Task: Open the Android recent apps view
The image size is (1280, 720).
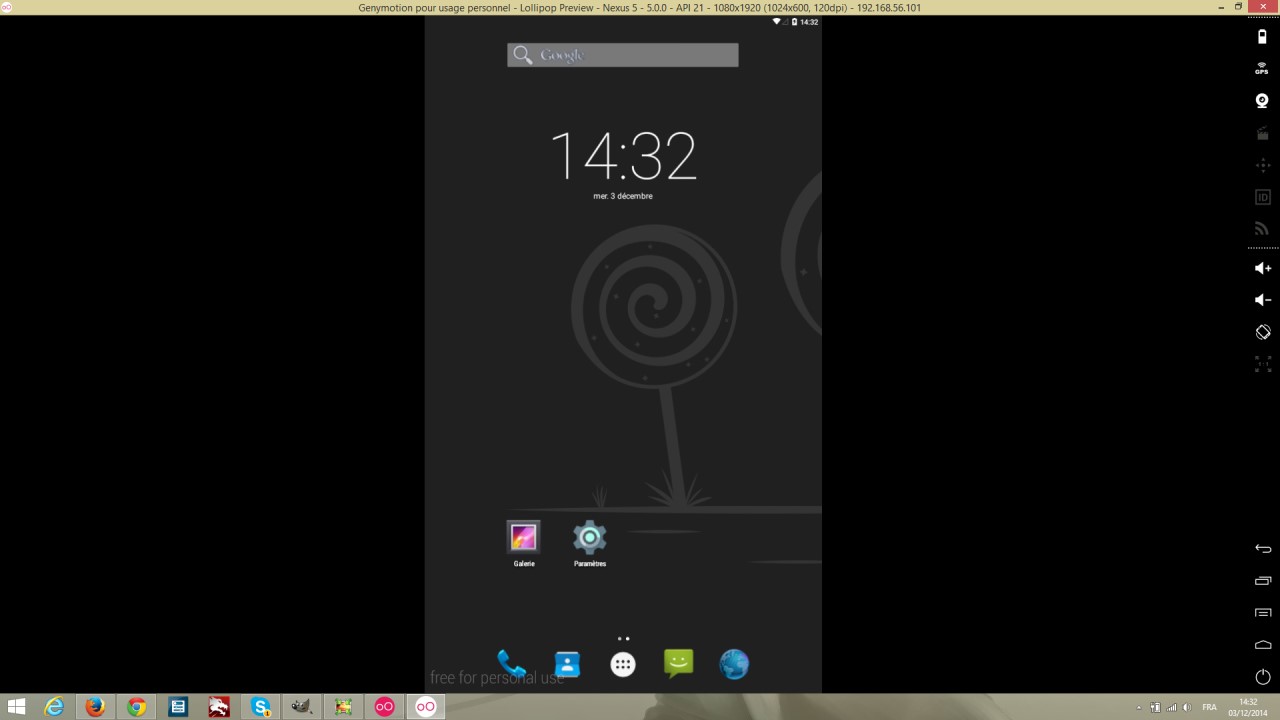Action: [x=1261, y=578]
